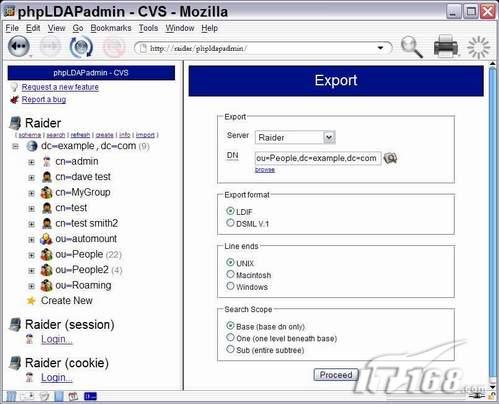Click the Reload page icon
The image size is (499, 404).
[x=81, y=47]
